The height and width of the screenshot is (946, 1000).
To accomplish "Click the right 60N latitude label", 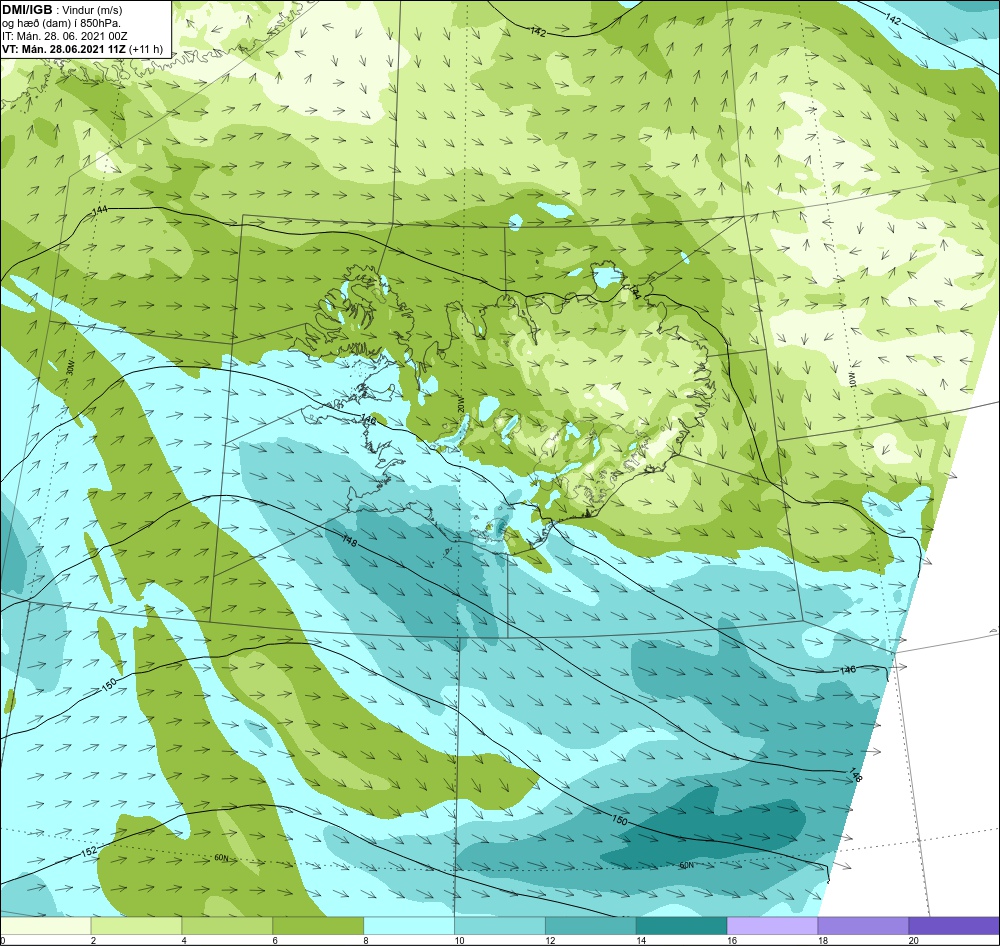I will pos(686,865).
